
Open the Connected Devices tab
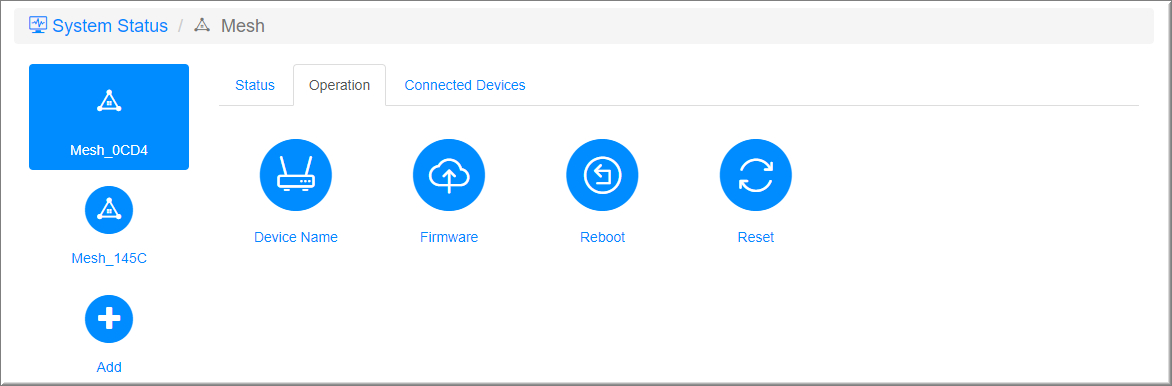[465, 85]
